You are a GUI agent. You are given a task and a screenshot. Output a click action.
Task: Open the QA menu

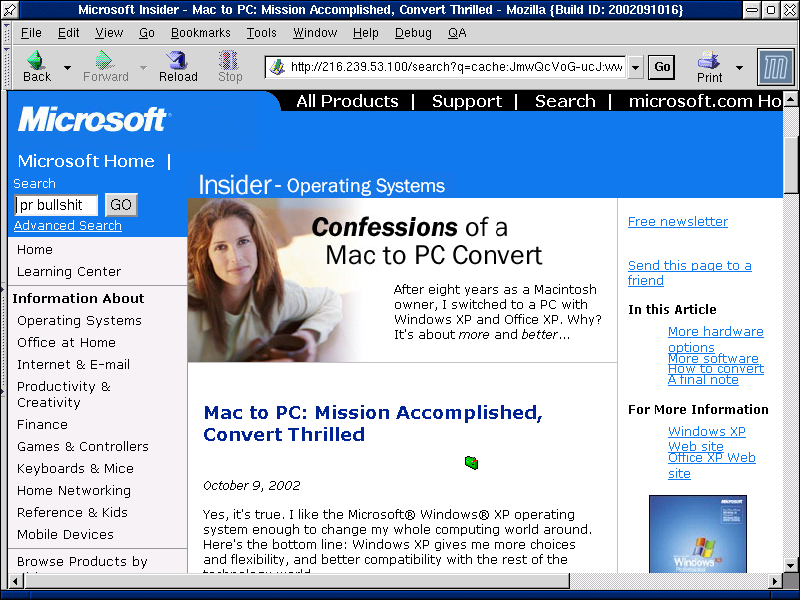[x=457, y=33]
